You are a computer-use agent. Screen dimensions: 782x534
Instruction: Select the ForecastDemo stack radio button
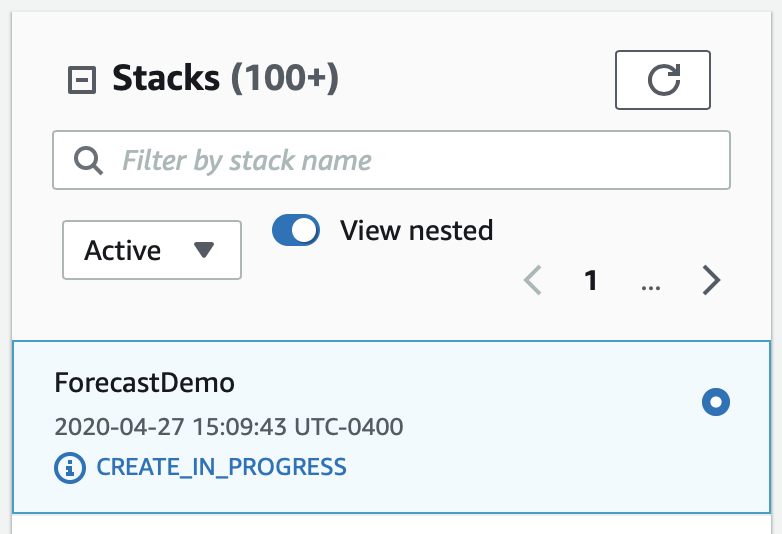tap(716, 402)
